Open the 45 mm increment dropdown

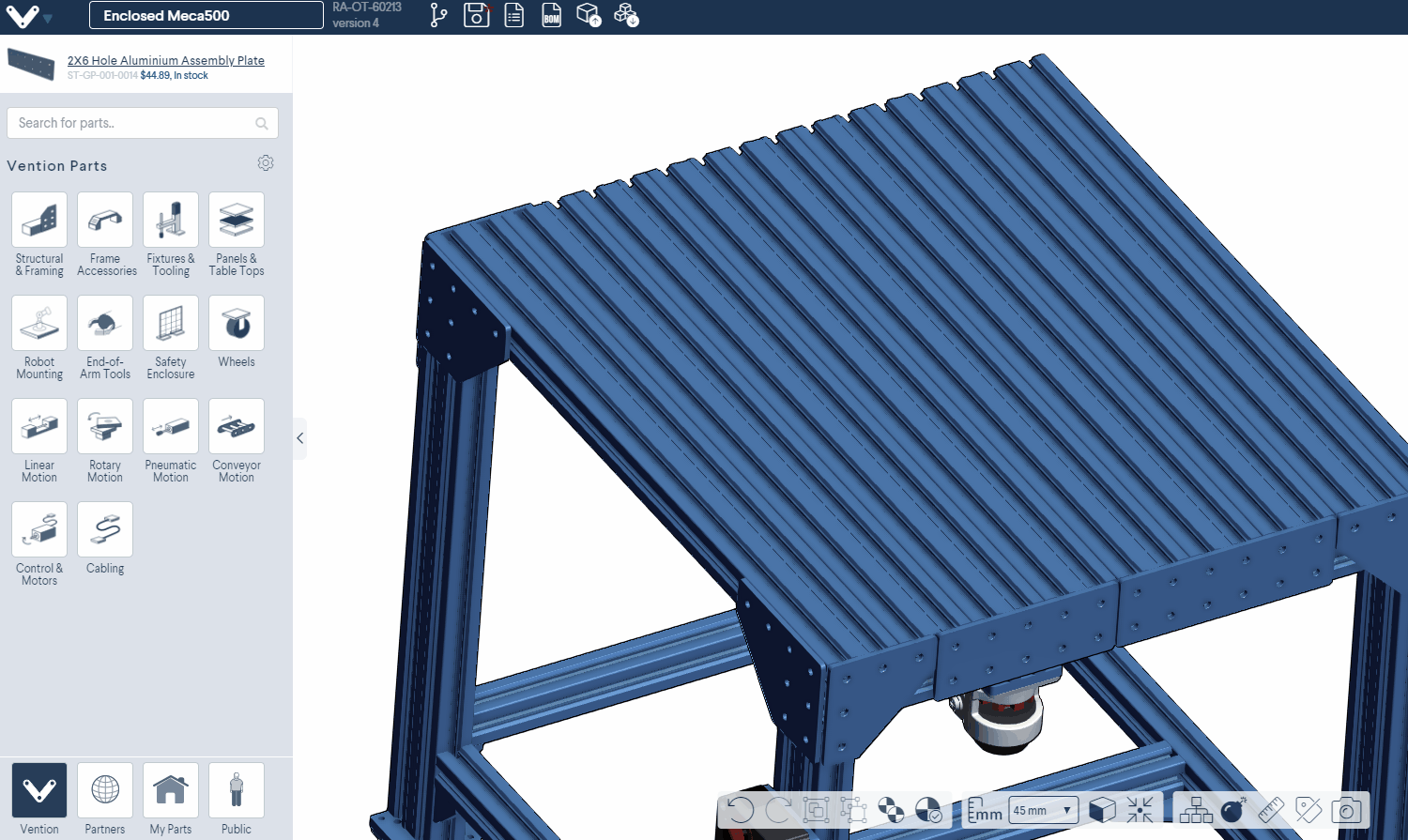click(1043, 810)
